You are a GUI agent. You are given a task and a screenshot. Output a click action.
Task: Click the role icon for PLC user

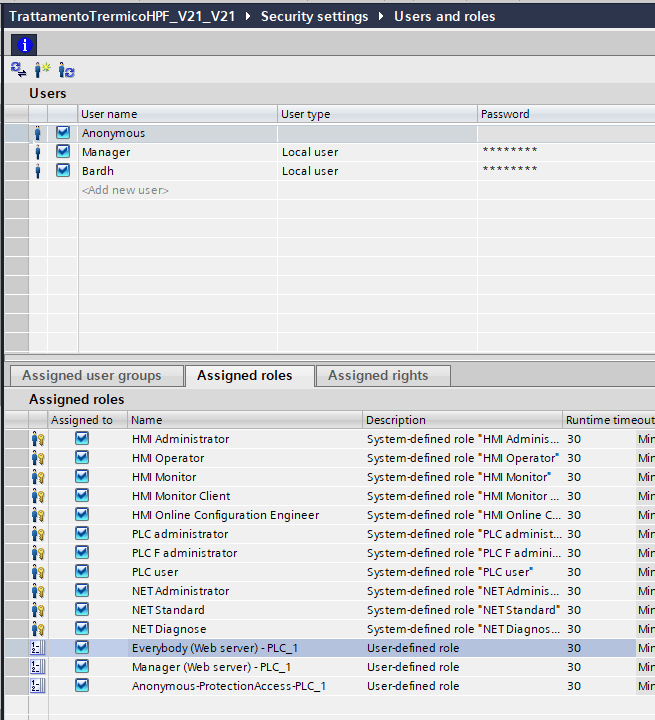click(x=38, y=572)
